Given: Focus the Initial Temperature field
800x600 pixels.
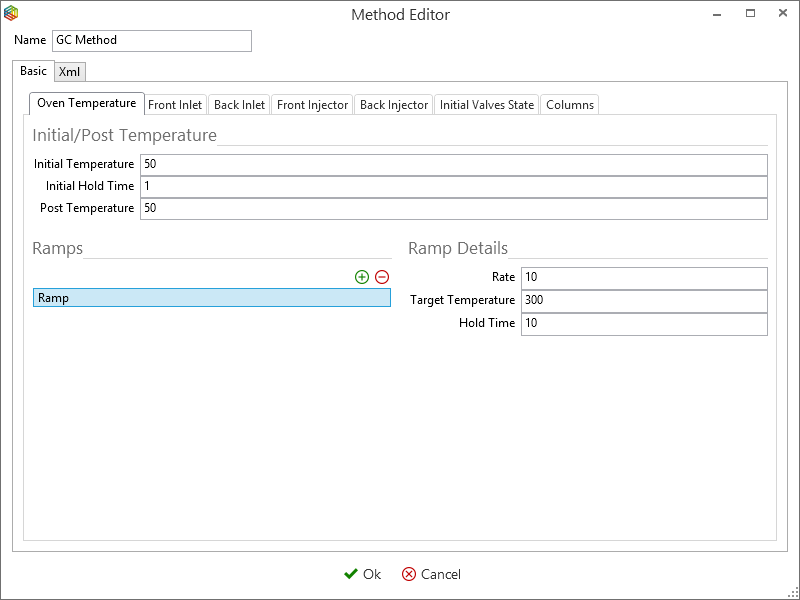Looking at the screenshot, I should [x=454, y=165].
